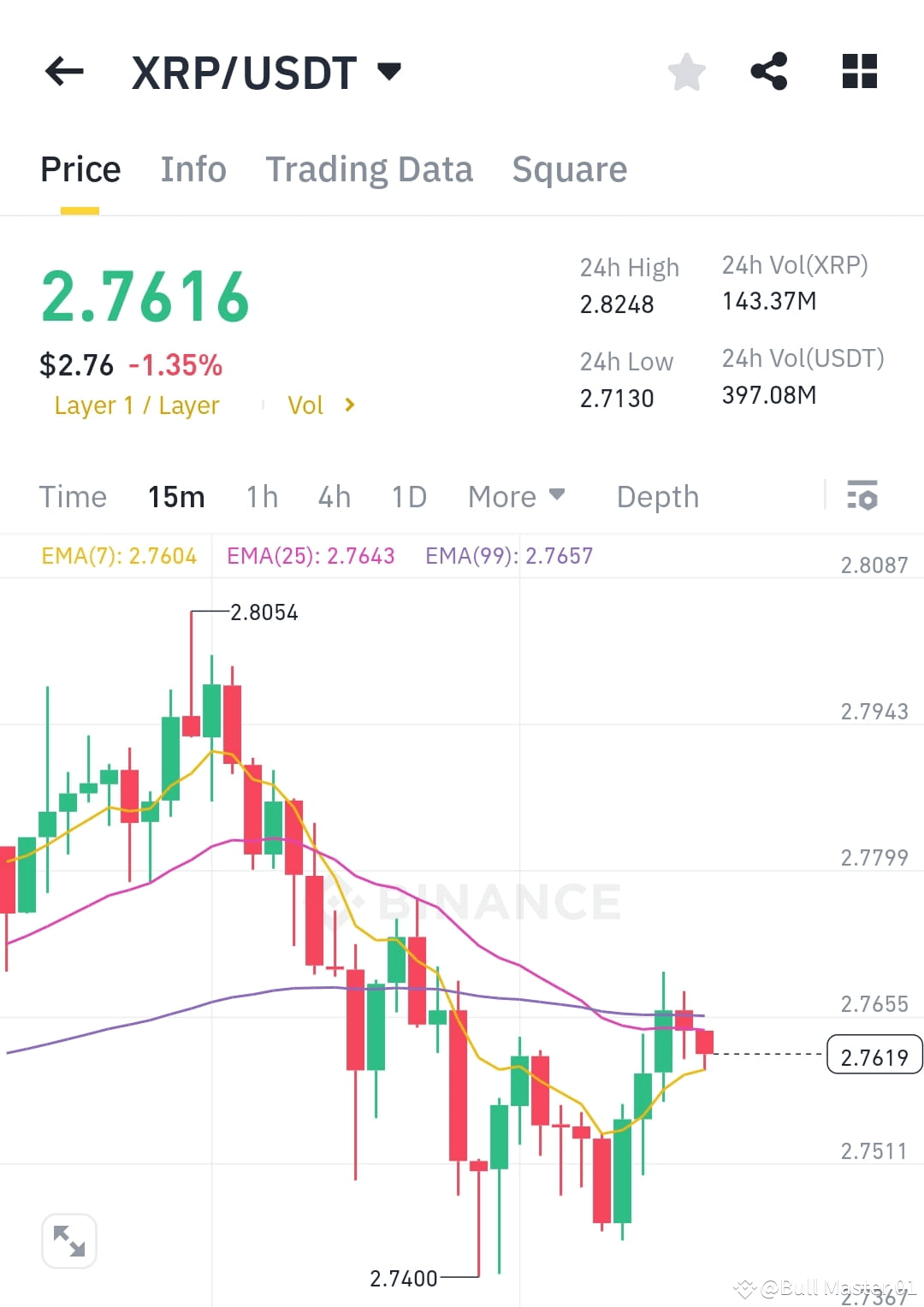Switch chart to Depth view
This screenshot has height=1307, width=924.
click(x=657, y=496)
